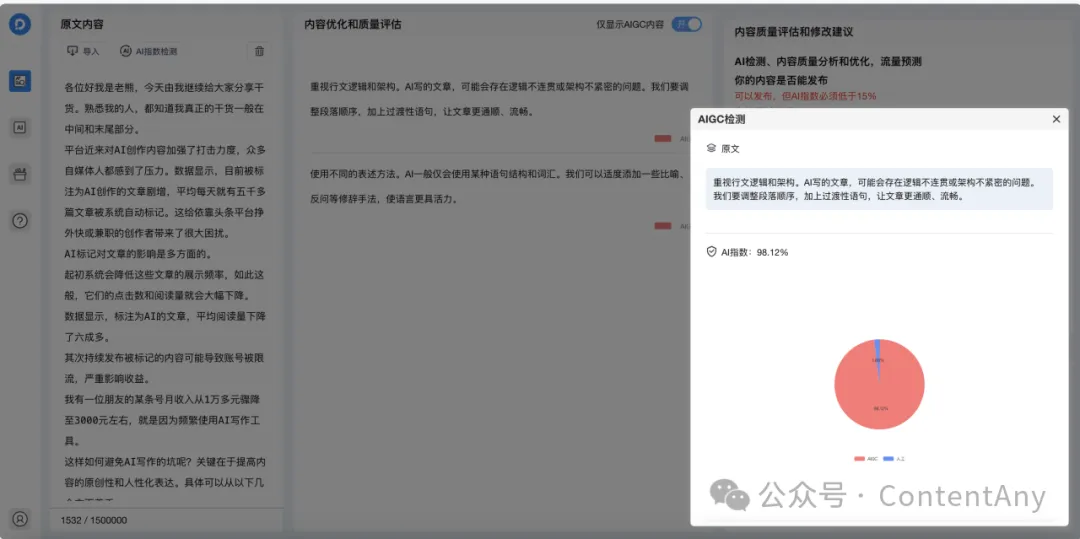Open help via question mark icon
Image resolution: width=1080 pixels, height=539 pixels.
pos(20,221)
